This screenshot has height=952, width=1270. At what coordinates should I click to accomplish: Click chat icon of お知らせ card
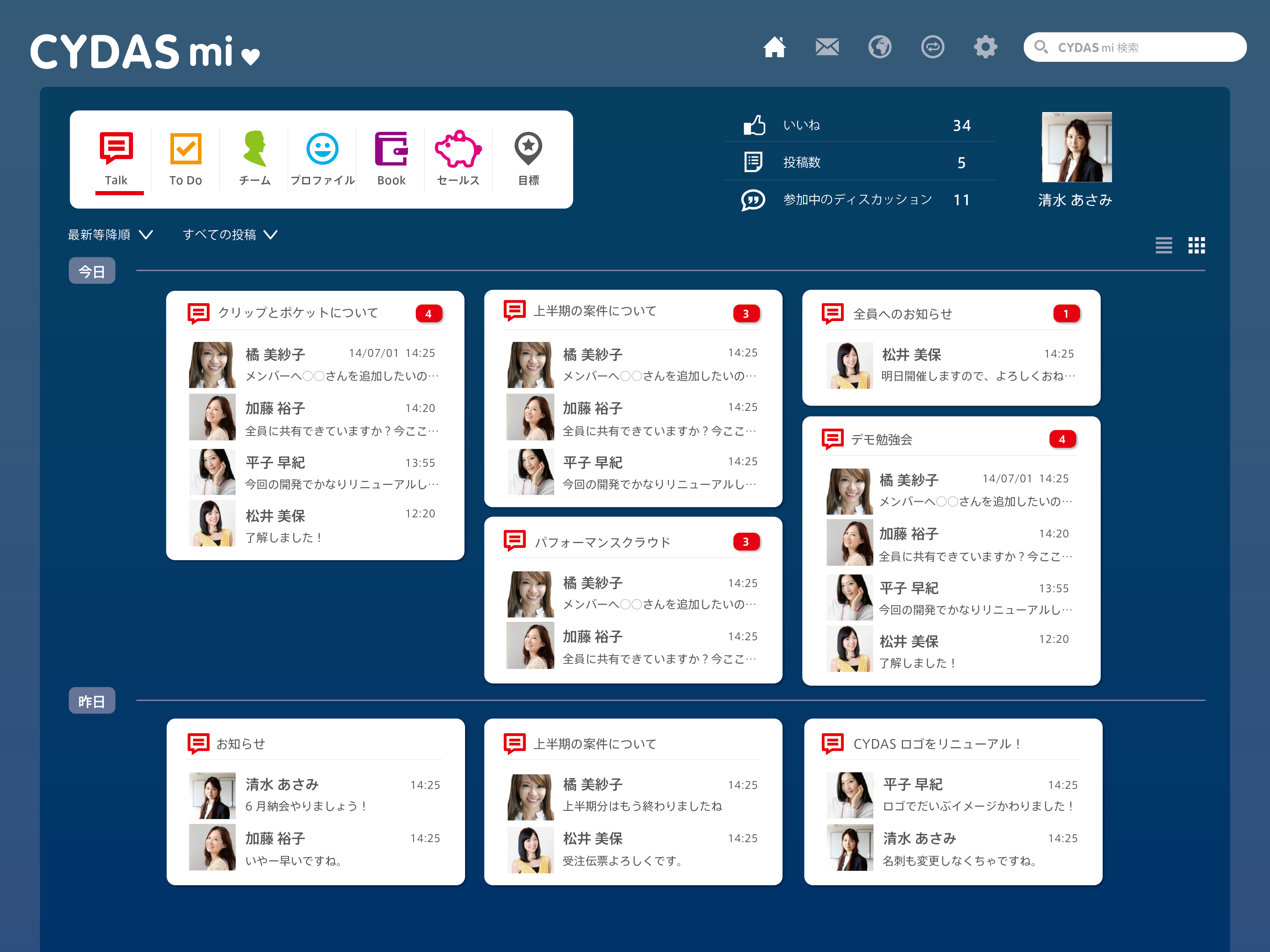(x=199, y=744)
